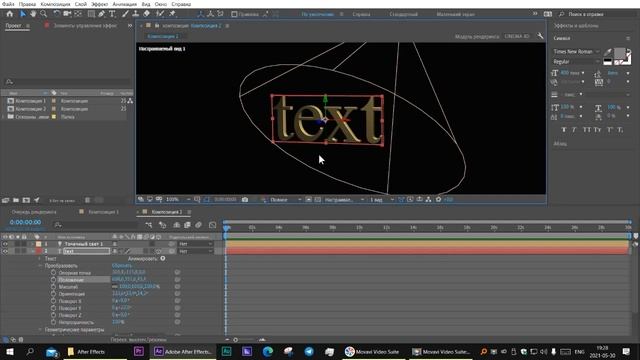Select the Camera tool
This screenshot has height=360, width=640.
(x=67, y=14)
